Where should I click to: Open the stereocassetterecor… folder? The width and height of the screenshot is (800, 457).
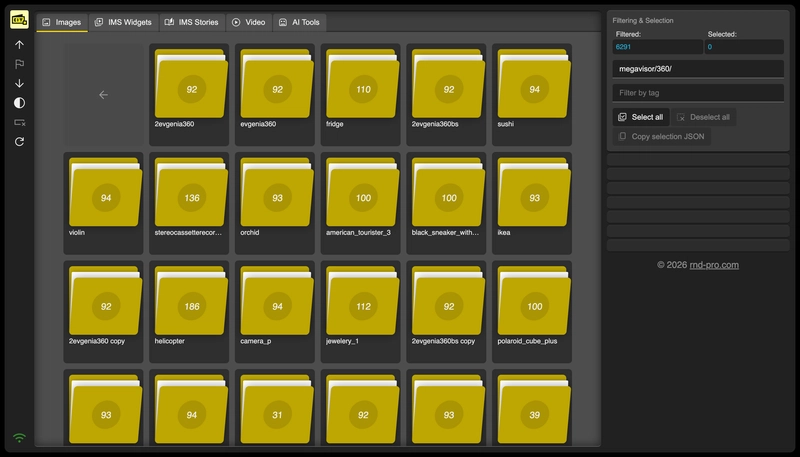pyautogui.click(x=189, y=204)
